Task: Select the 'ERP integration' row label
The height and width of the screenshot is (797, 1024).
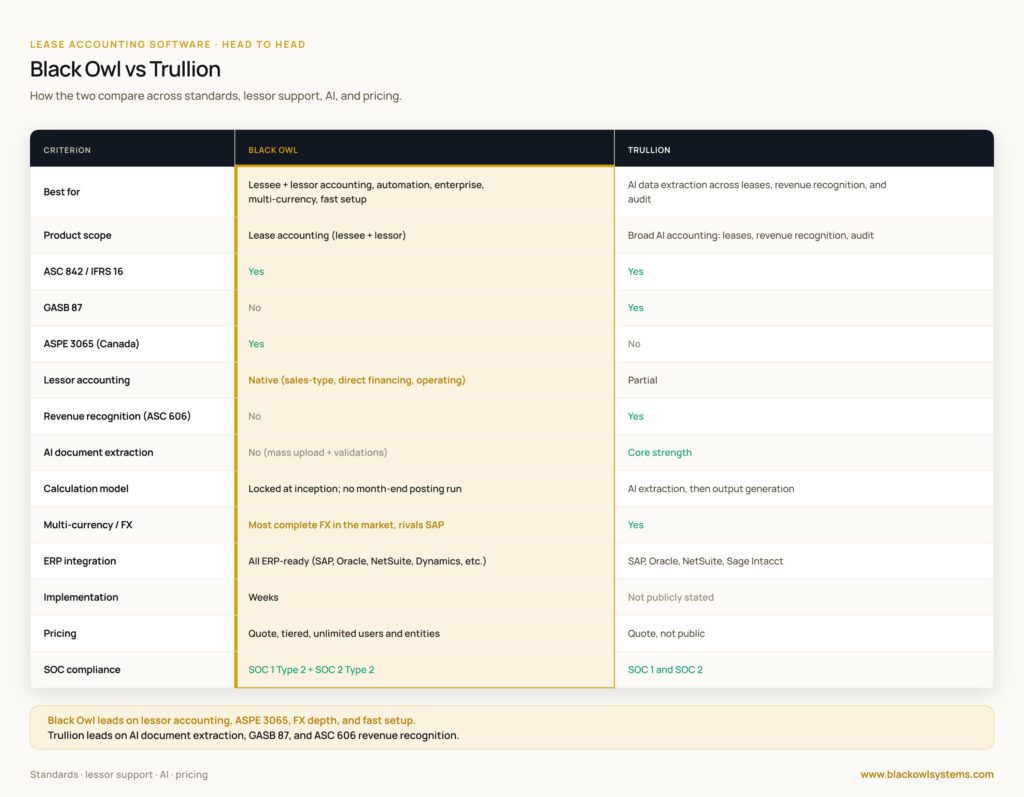Action: pyautogui.click(x=80, y=561)
